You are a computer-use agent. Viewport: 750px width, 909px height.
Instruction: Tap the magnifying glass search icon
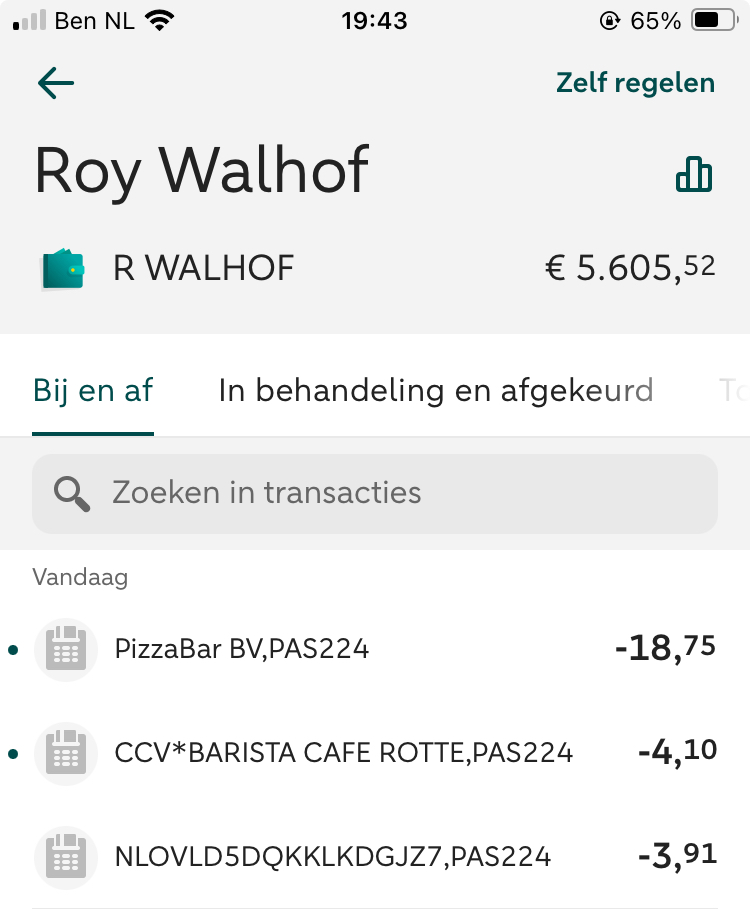tap(72, 493)
